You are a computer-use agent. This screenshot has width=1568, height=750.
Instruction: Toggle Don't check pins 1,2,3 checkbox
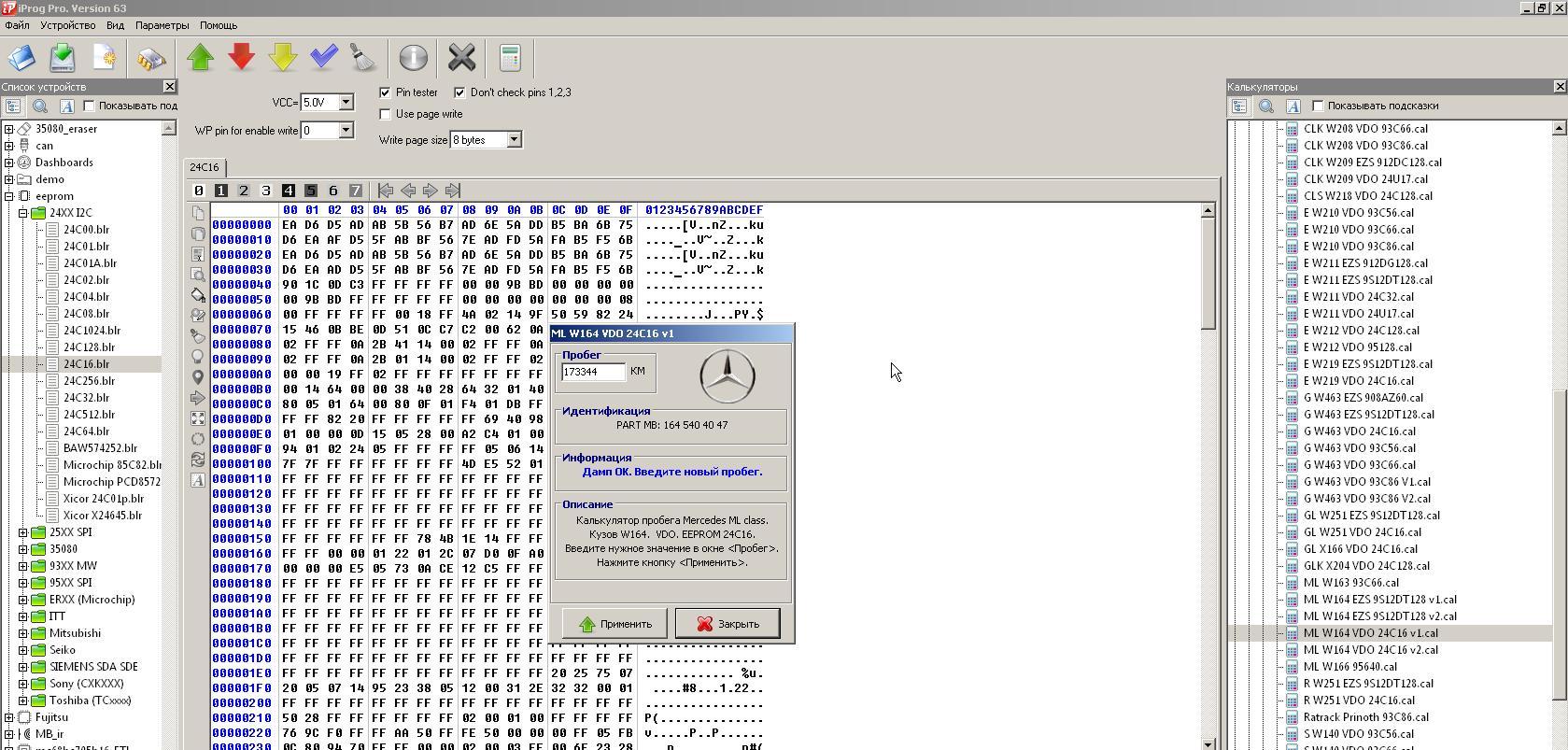pyautogui.click(x=459, y=92)
